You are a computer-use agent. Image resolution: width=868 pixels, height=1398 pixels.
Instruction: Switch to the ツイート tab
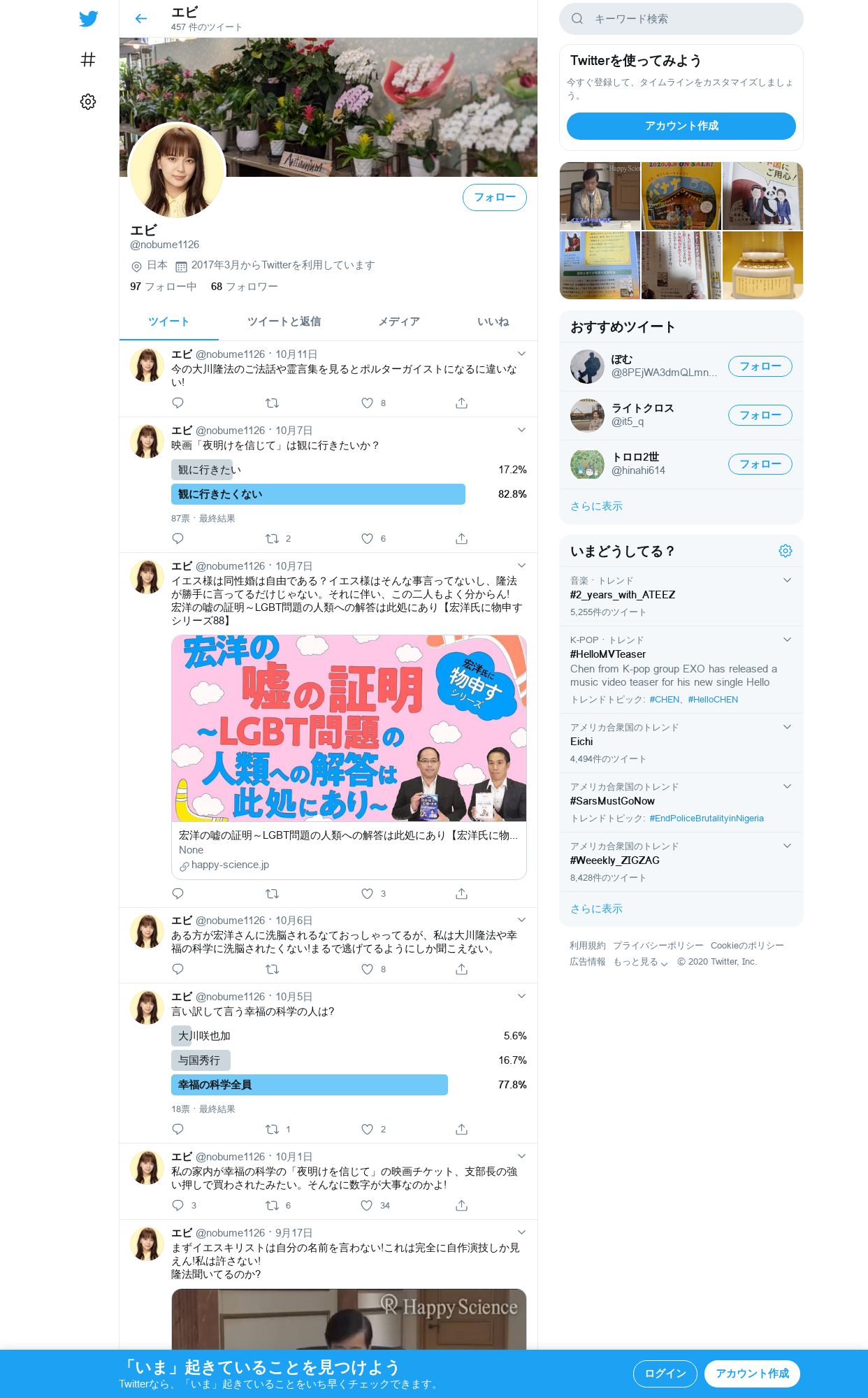[x=168, y=322]
